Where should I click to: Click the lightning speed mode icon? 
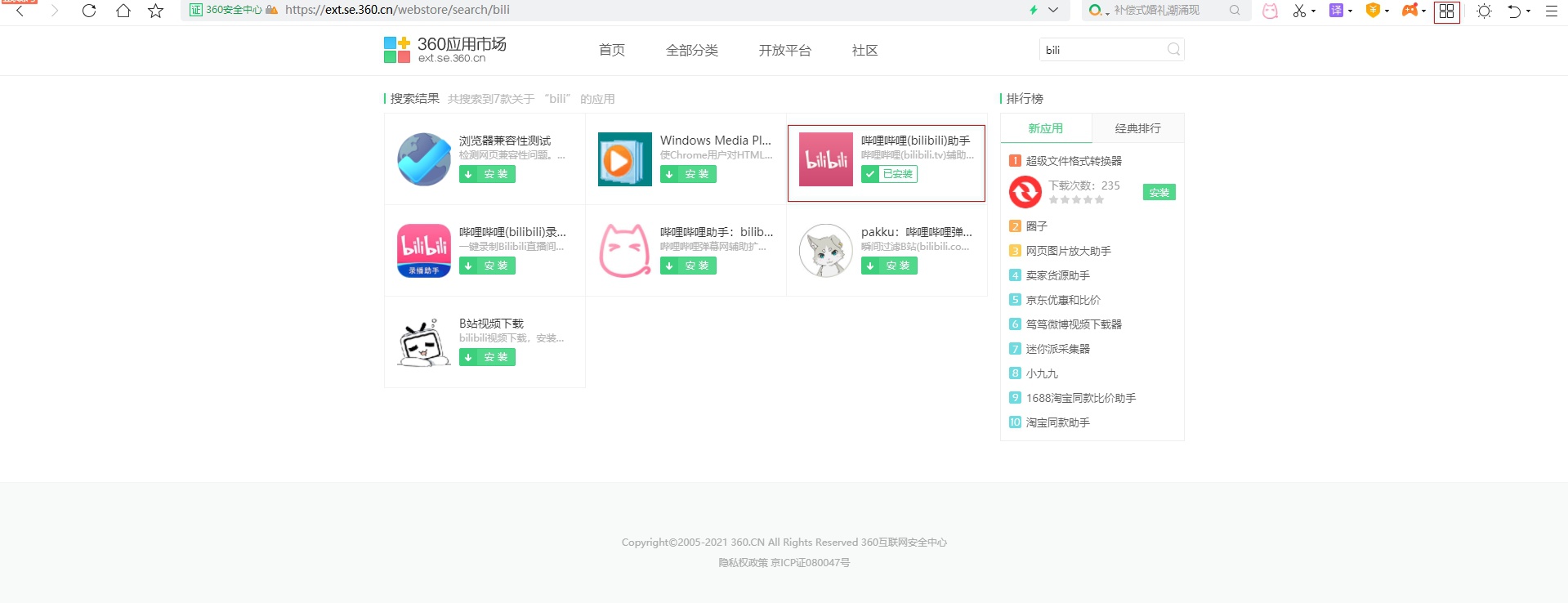tap(1033, 10)
